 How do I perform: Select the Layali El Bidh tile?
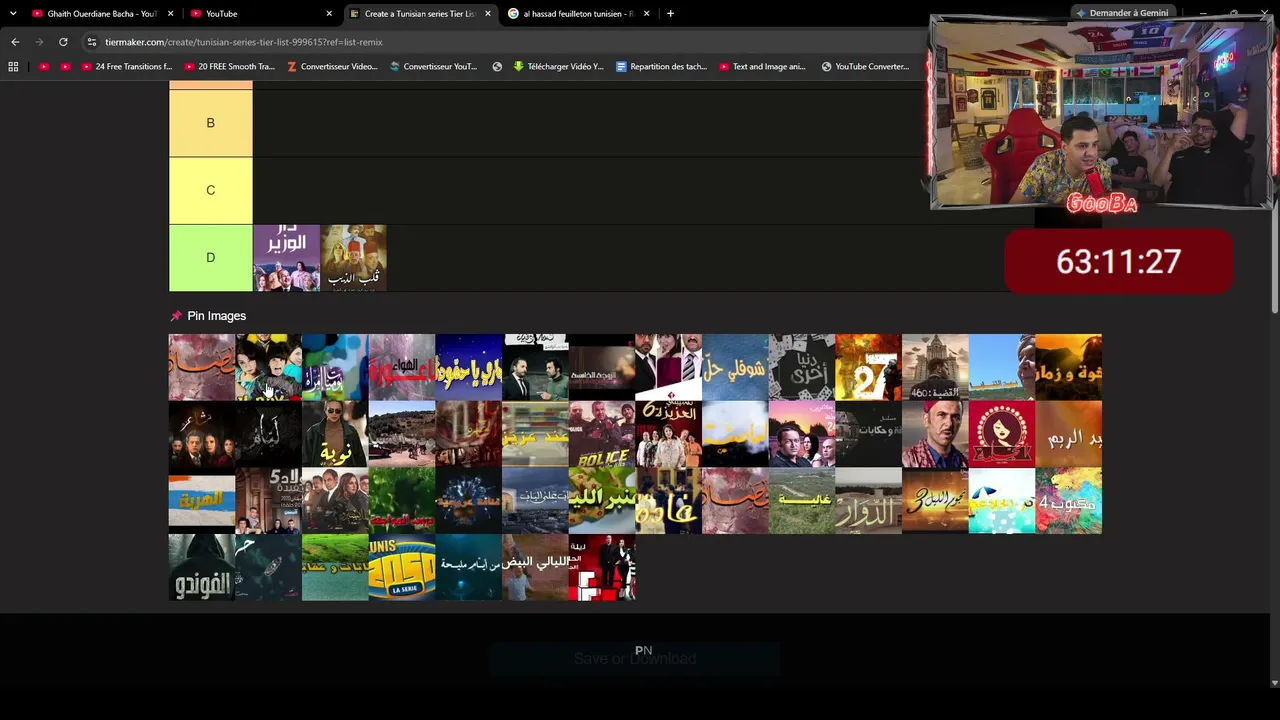535,567
